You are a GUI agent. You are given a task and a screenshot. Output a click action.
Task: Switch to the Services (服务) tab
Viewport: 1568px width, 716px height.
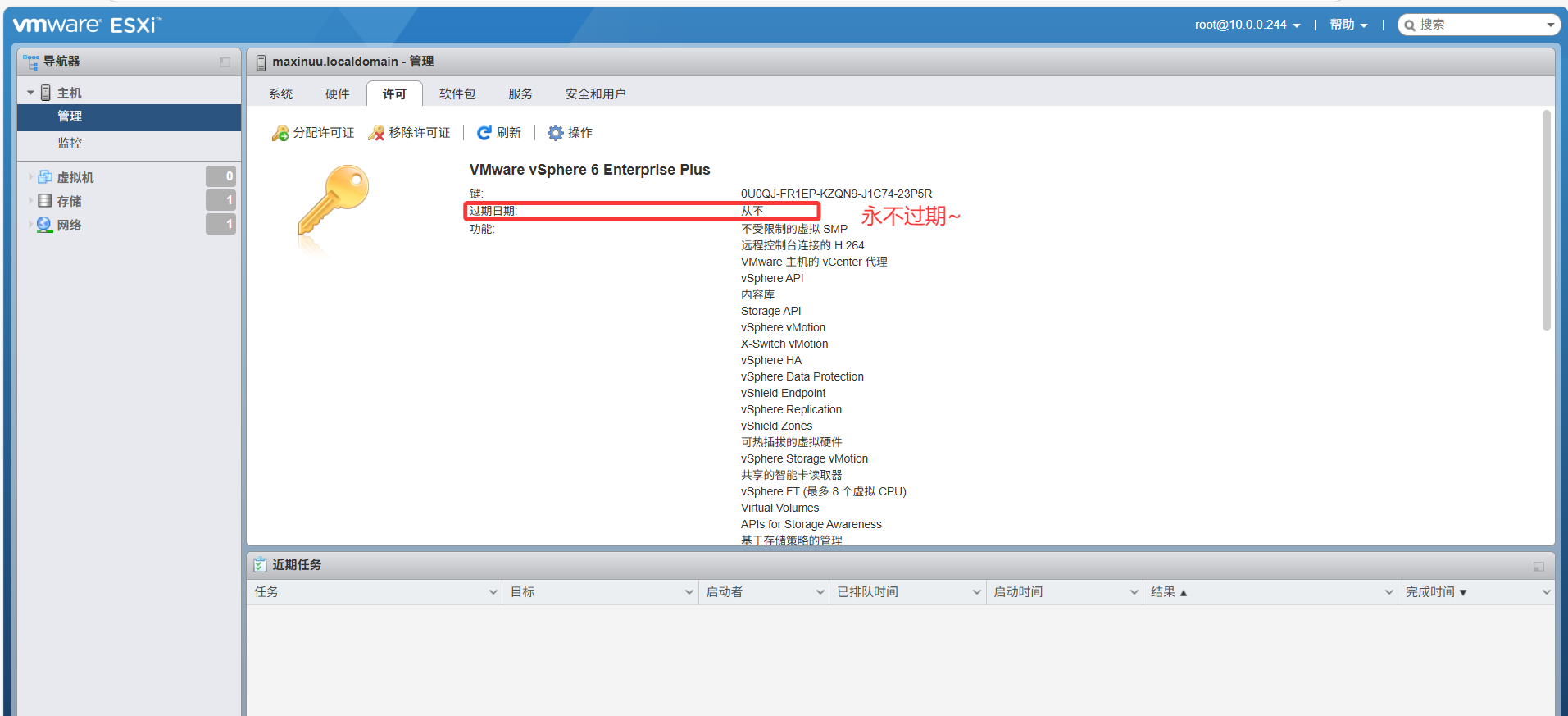tap(520, 94)
